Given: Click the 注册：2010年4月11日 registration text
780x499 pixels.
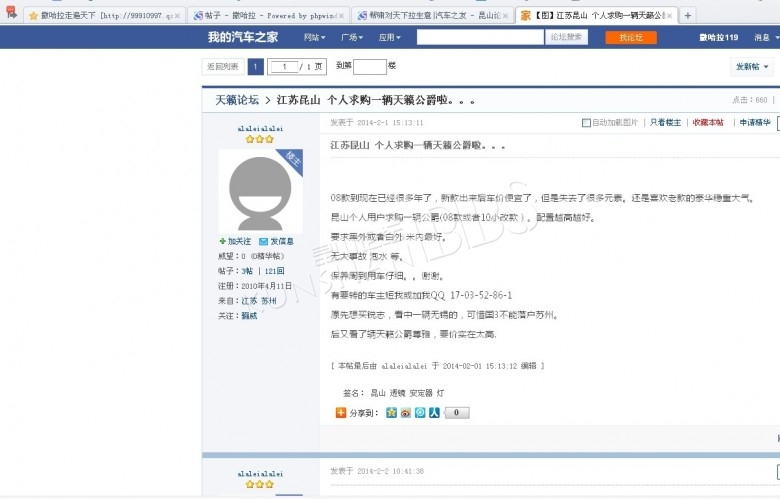Looking at the screenshot, I should [255, 286].
